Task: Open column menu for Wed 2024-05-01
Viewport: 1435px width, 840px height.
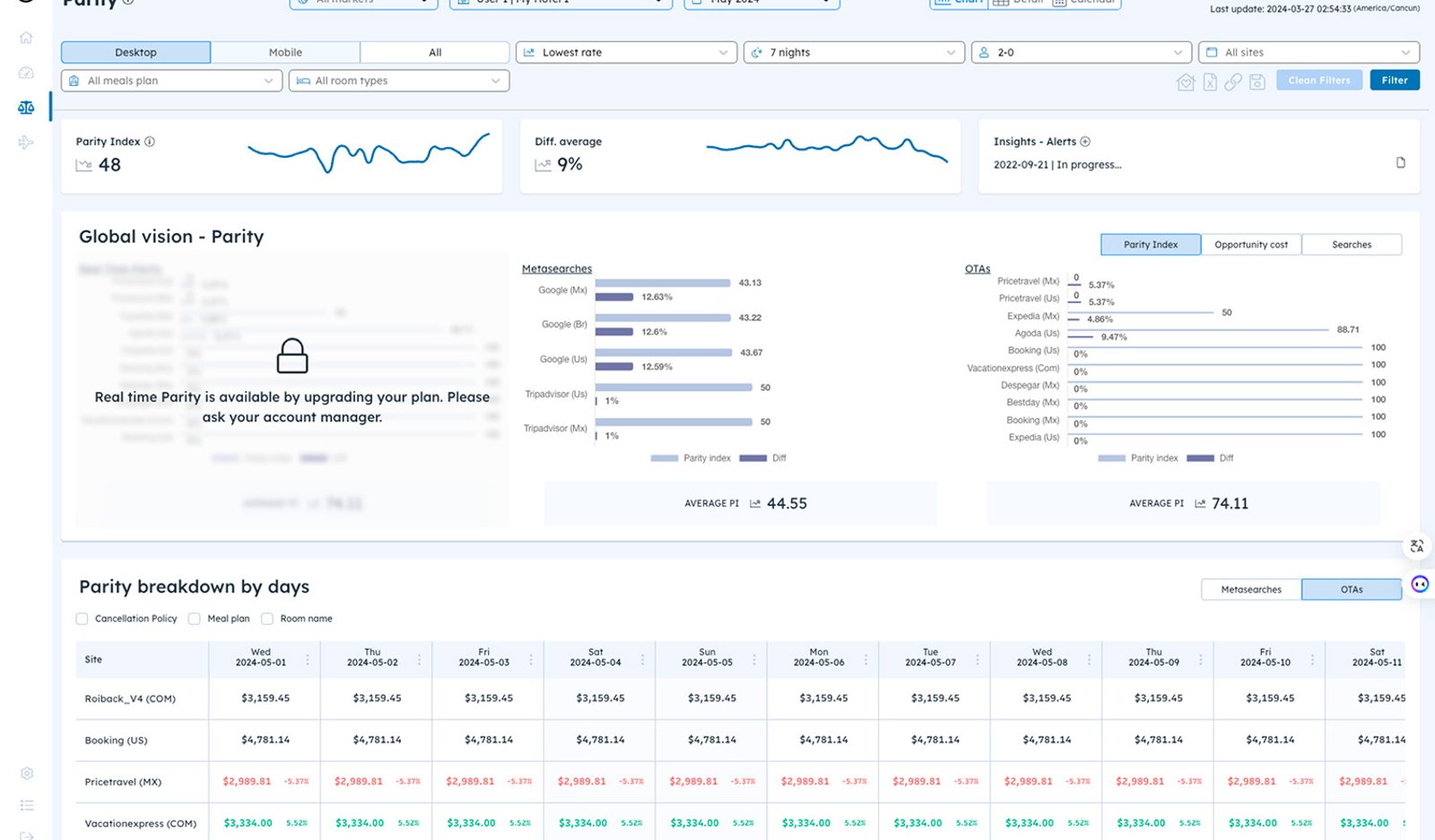Action: 308,659
